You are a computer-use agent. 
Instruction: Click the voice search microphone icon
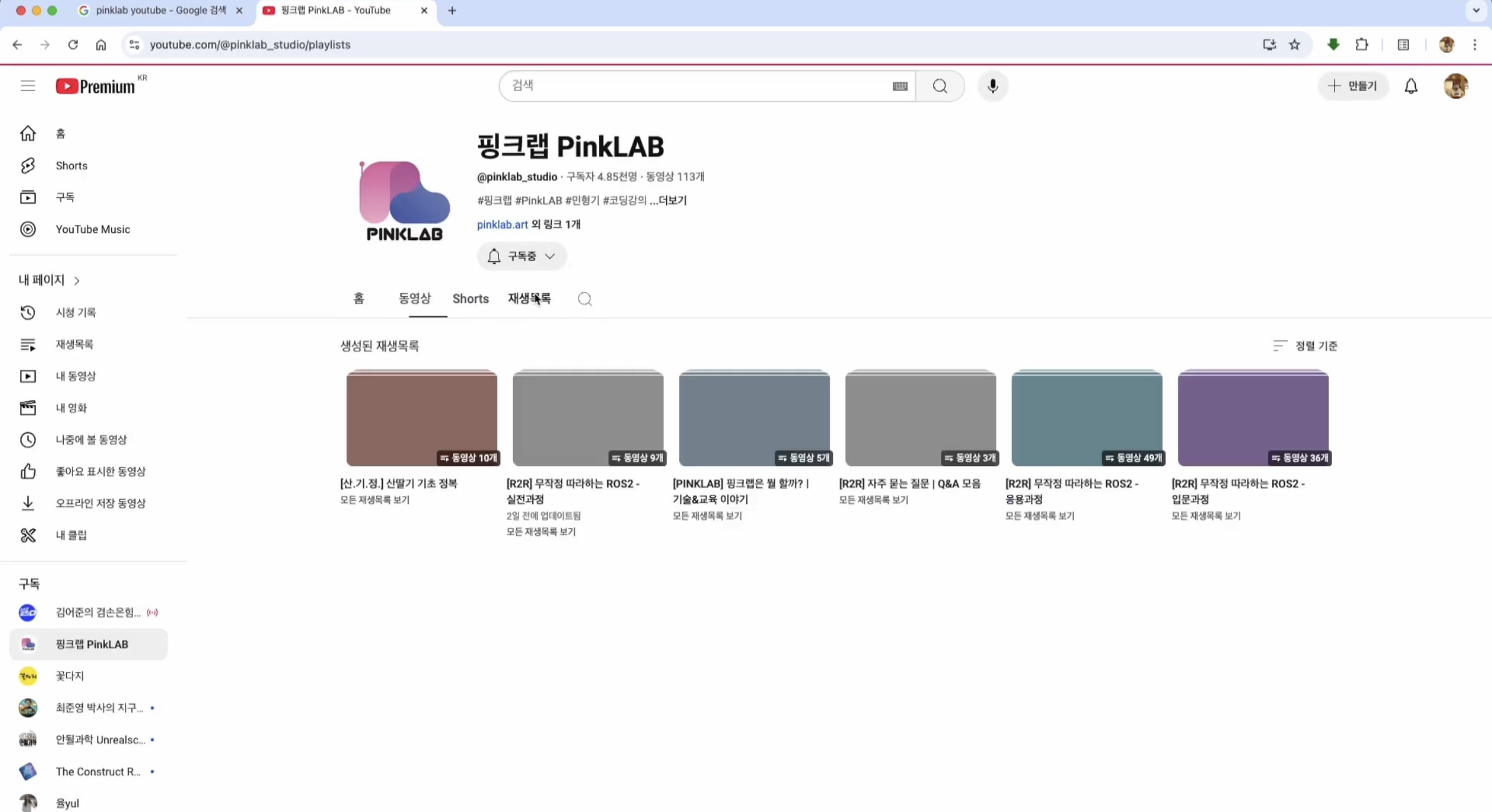(992, 86)
